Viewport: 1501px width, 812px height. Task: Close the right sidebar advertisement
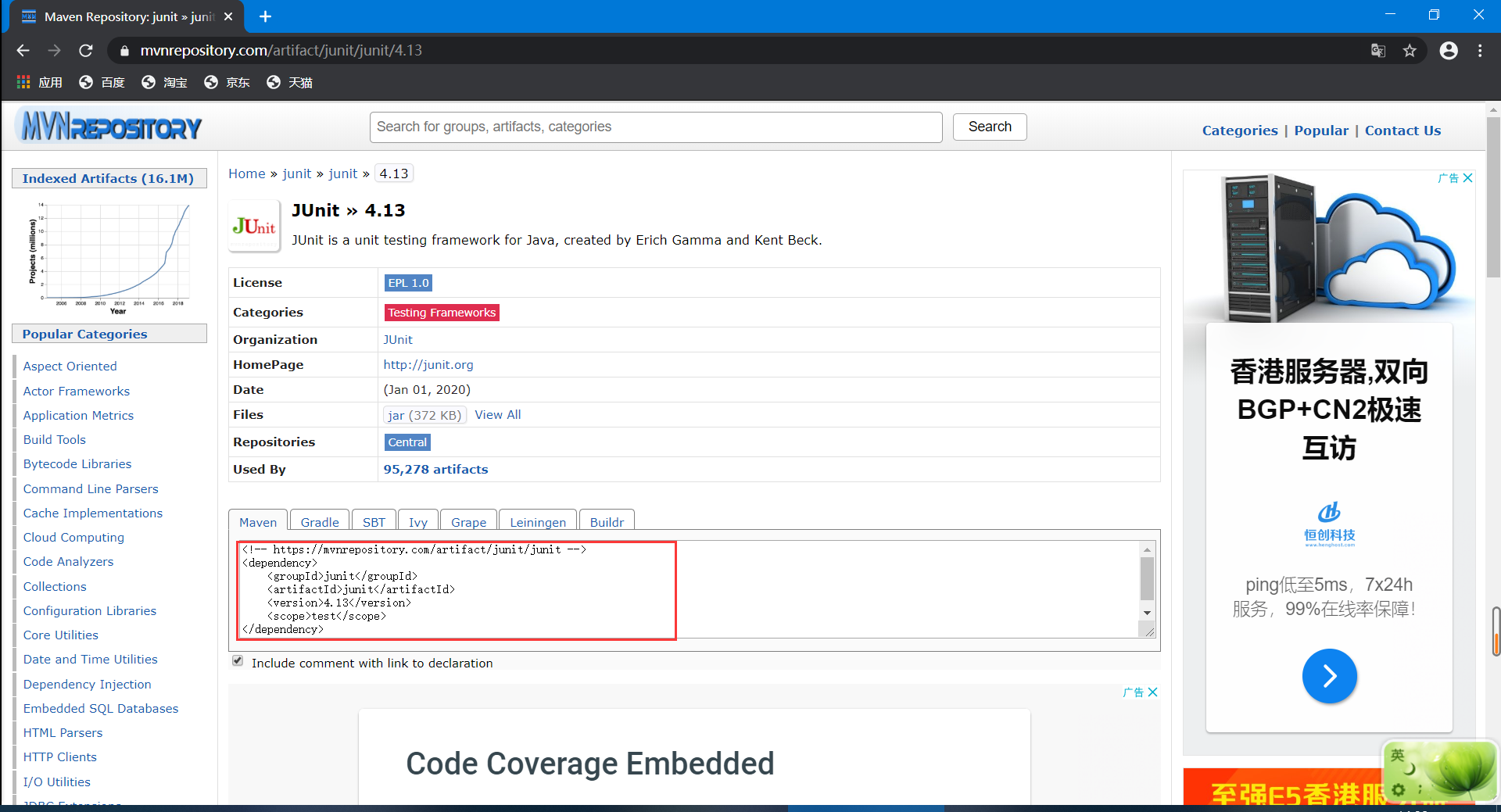click(x=1468, y=178)
